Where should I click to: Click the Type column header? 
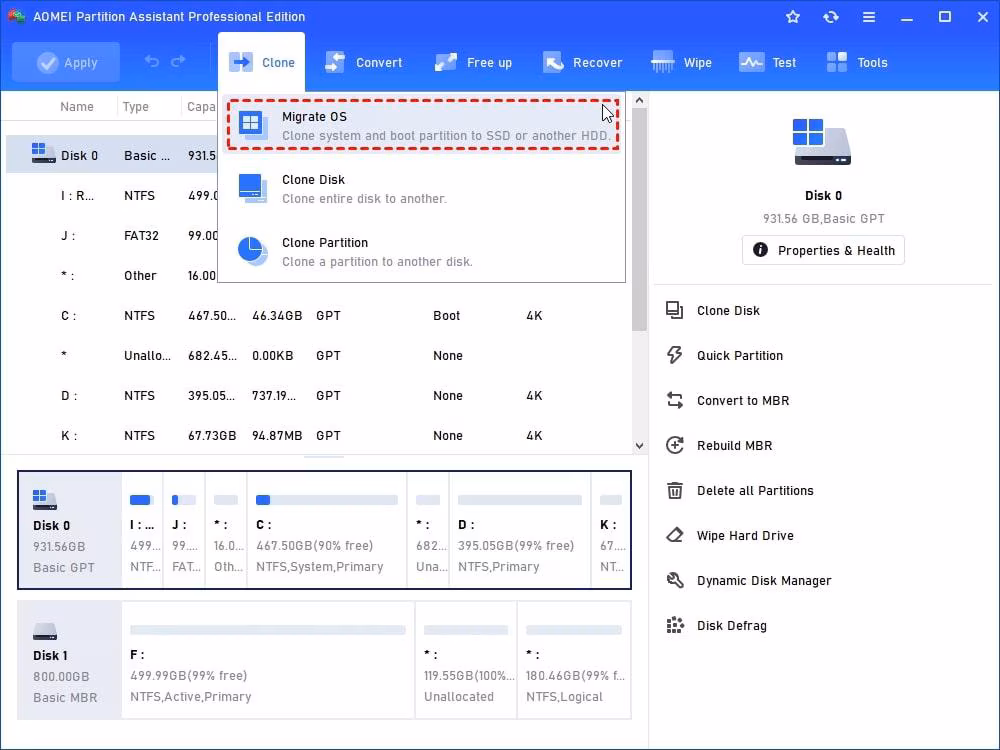[x=135, y=107]
